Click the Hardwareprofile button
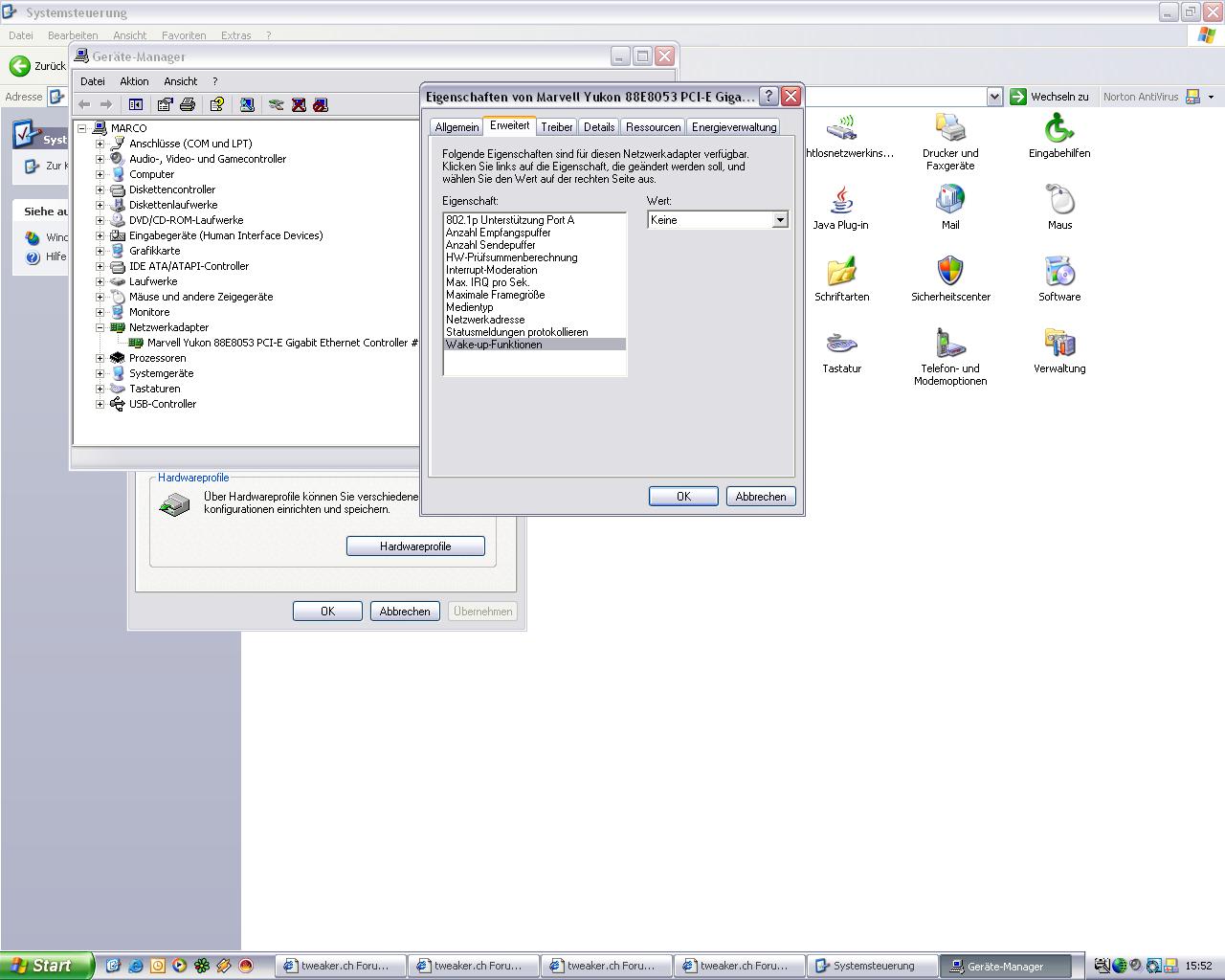 415,546
